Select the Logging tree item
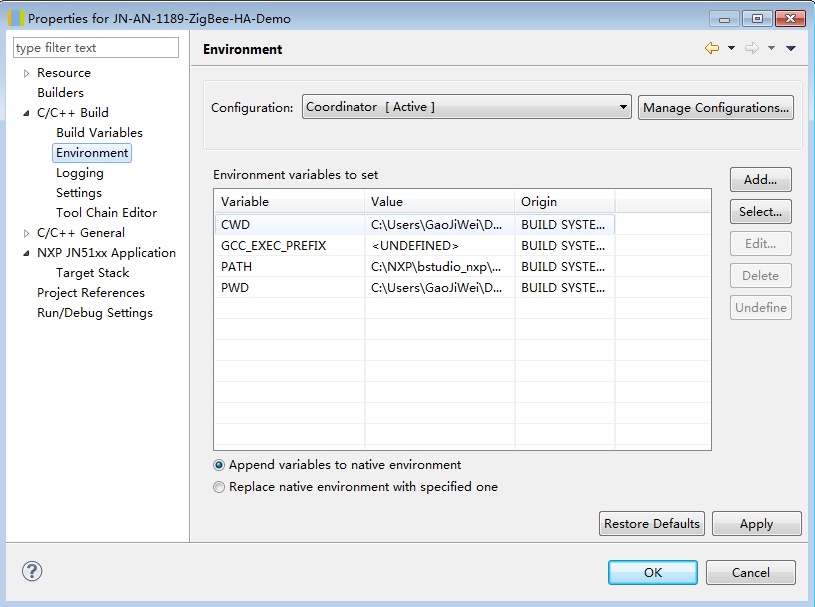The image size is (815, 607). pos(80,173)
